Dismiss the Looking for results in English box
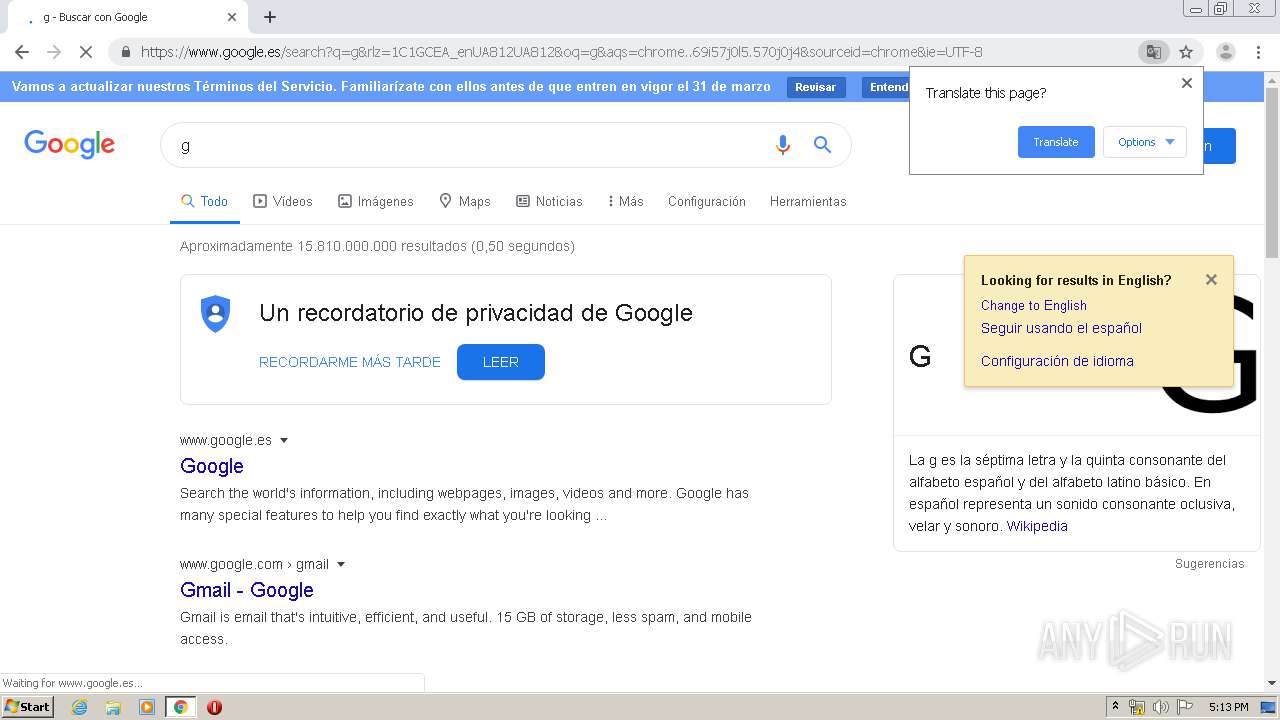The height and width of the screenshot is (720, 1280). 1211,280
